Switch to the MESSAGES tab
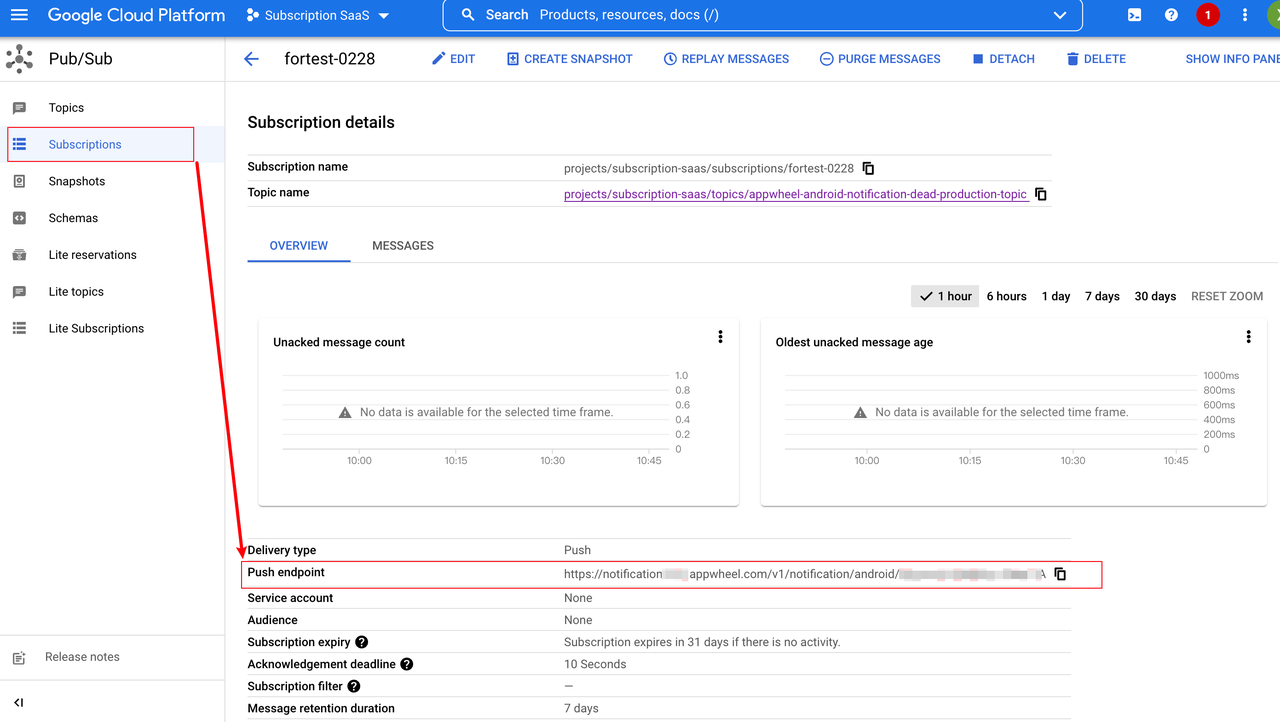The image size is (1280, 722). tap(403, 245)
